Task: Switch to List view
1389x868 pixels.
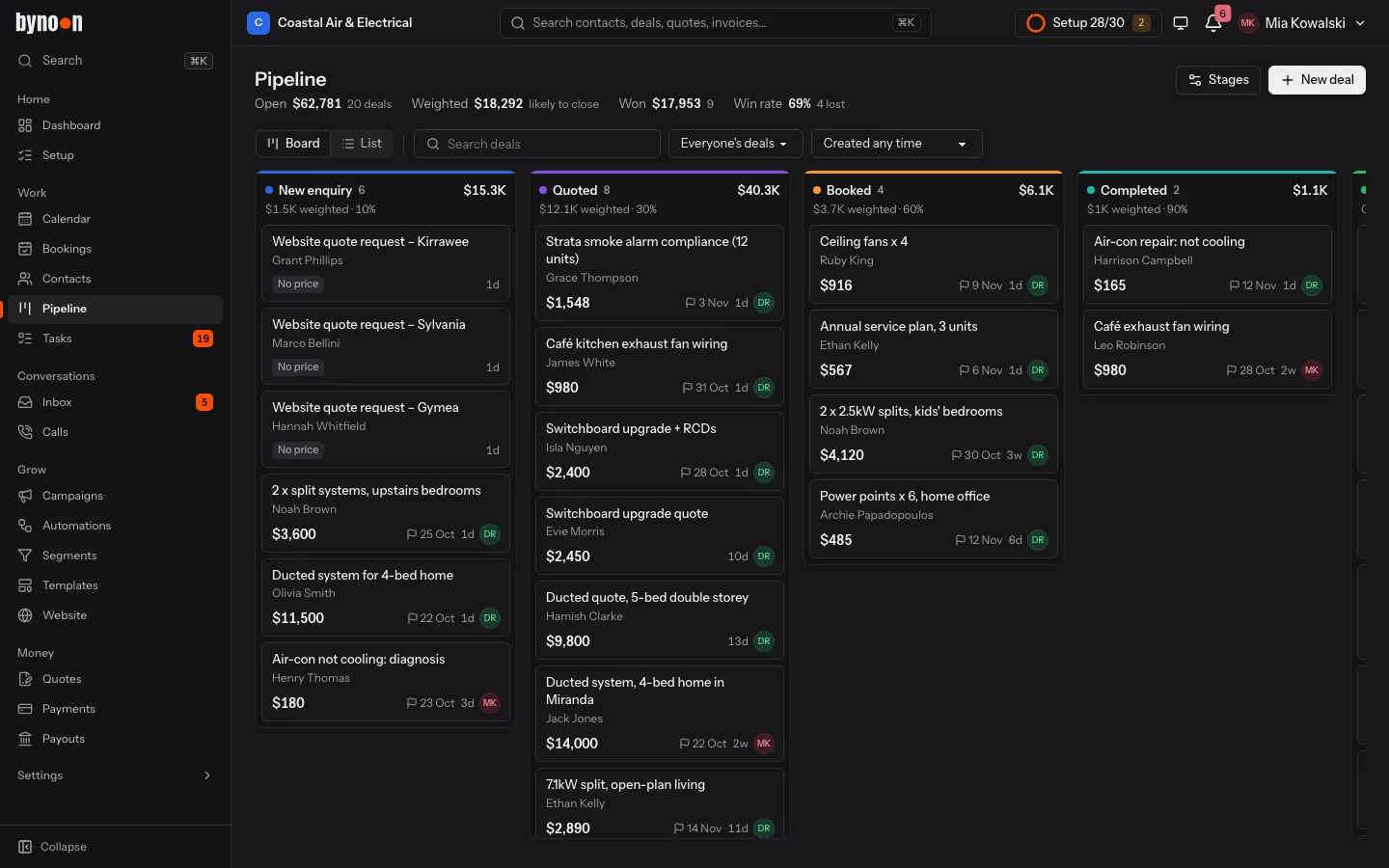Action: [x=362, y=144]
